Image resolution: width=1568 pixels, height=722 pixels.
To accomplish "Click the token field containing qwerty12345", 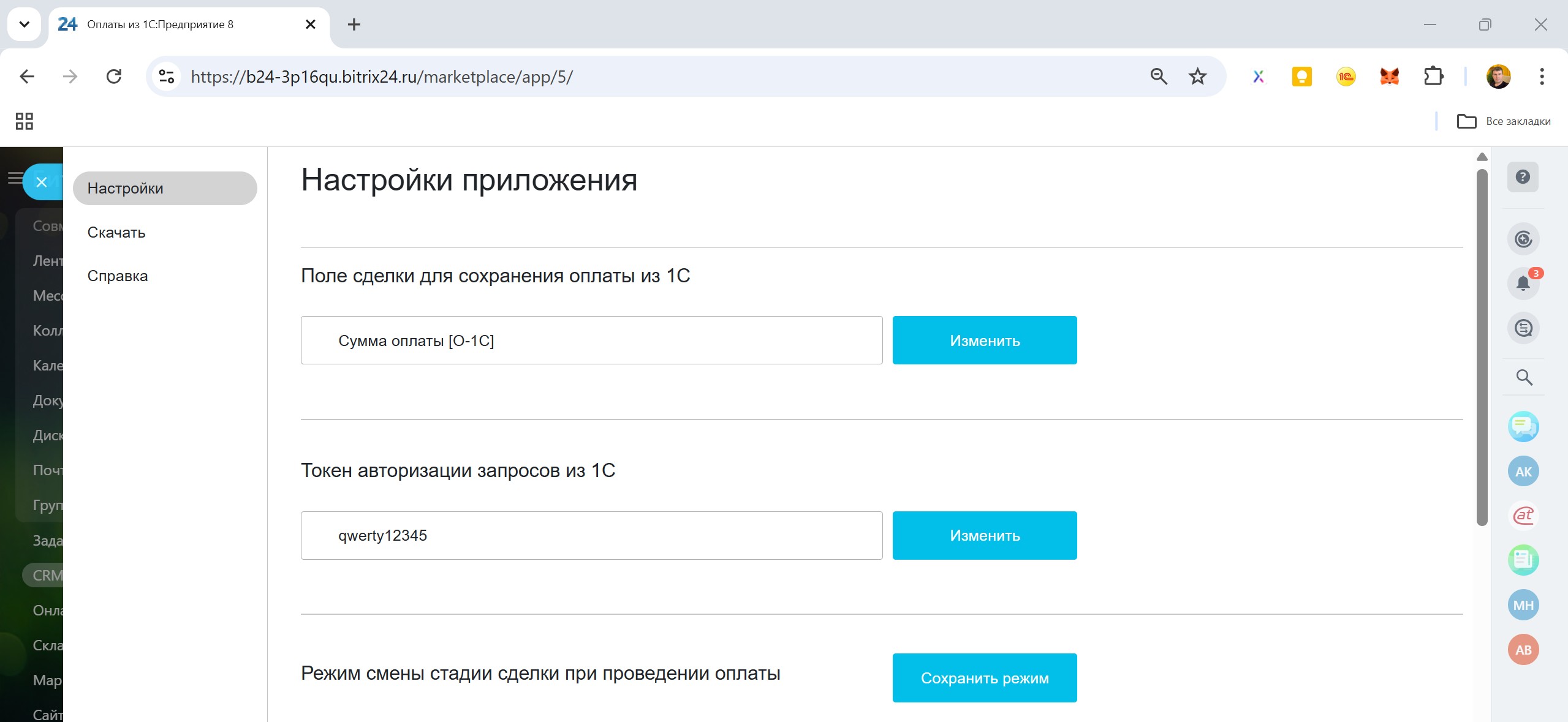I will click(591, 536).
